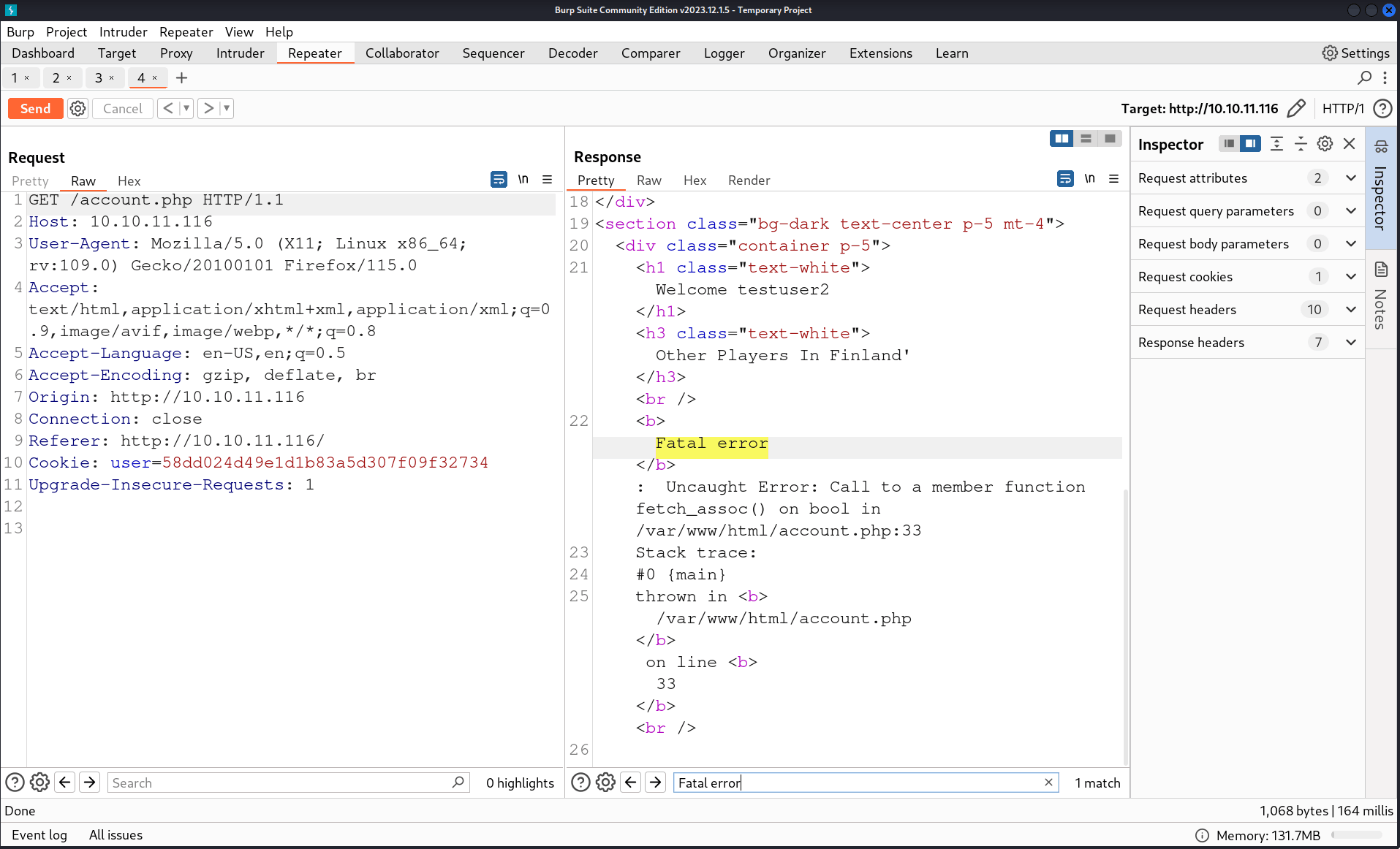This screenshot has width=1400, height=849.
Task: Jump to previous response search match
Action: (631, 783)
